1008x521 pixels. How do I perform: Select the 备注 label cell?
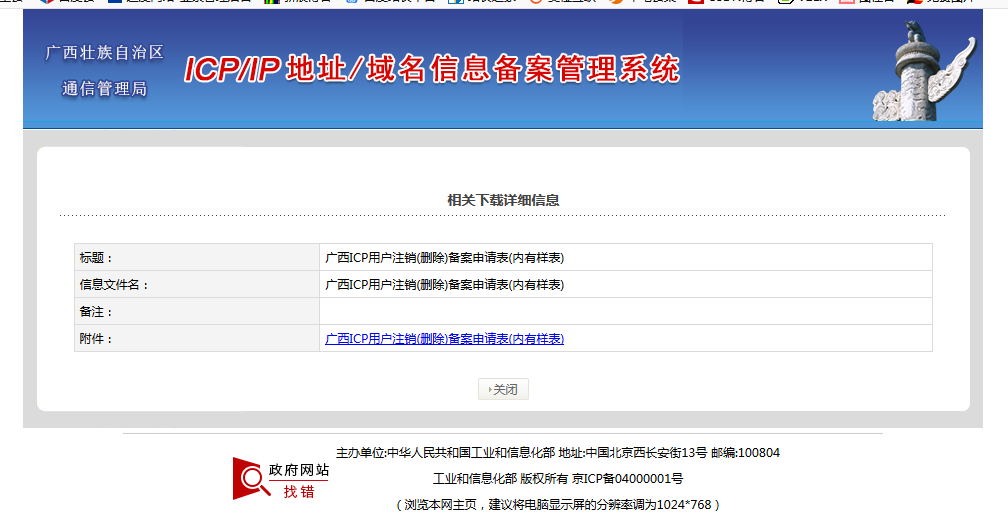[196, 312]
